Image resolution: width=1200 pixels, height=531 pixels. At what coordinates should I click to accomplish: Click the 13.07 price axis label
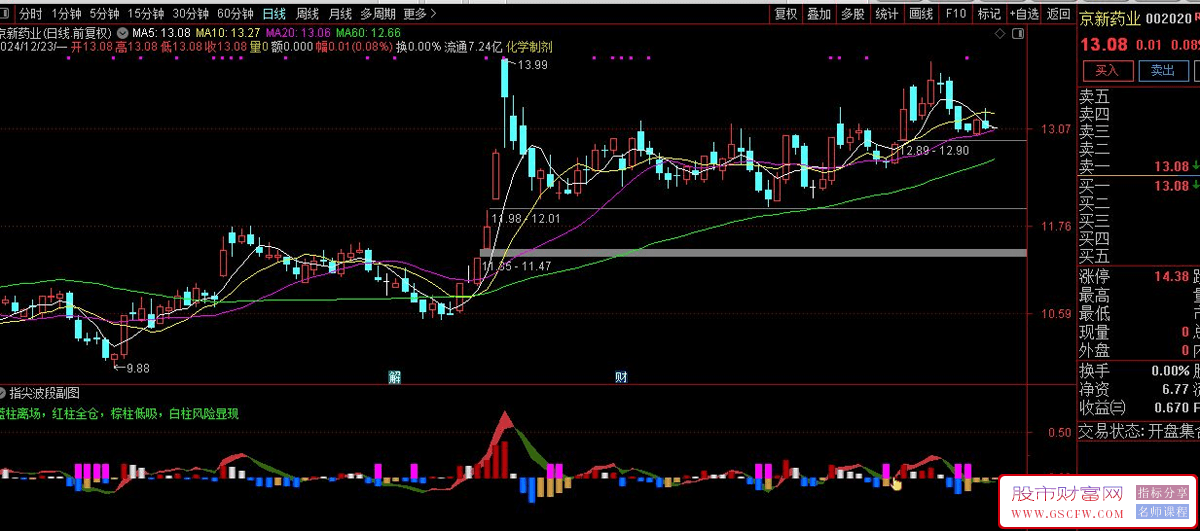pyautogui.click(x=1054, y=129)
